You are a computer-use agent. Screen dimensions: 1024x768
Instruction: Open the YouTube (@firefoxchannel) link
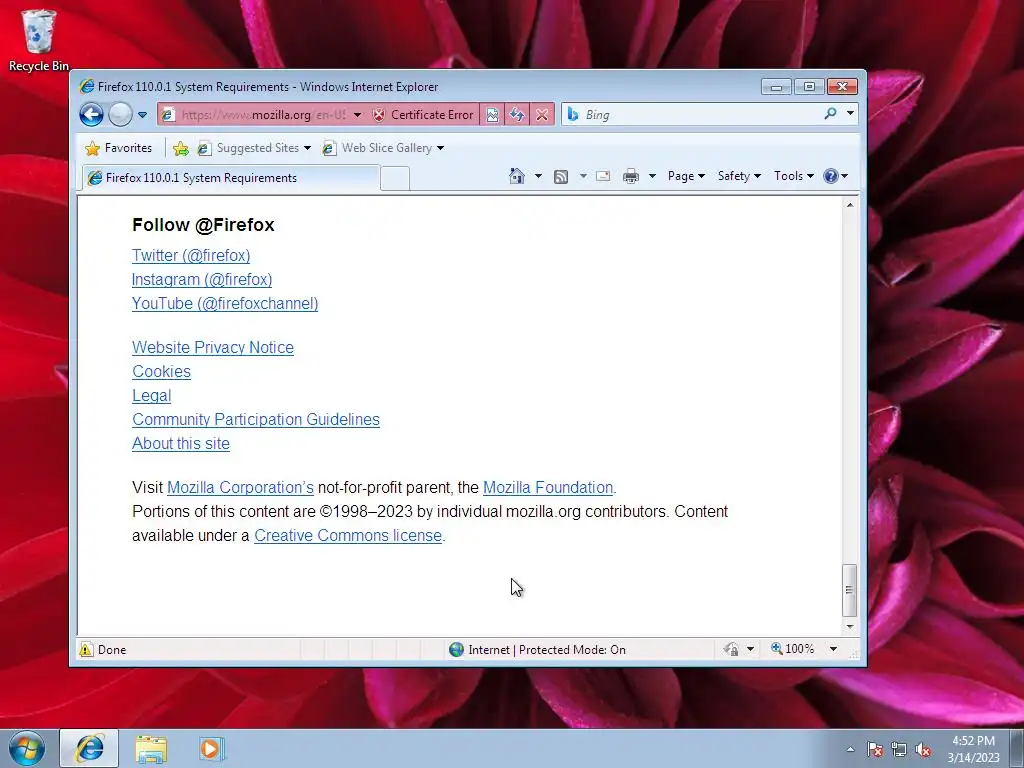225,304
